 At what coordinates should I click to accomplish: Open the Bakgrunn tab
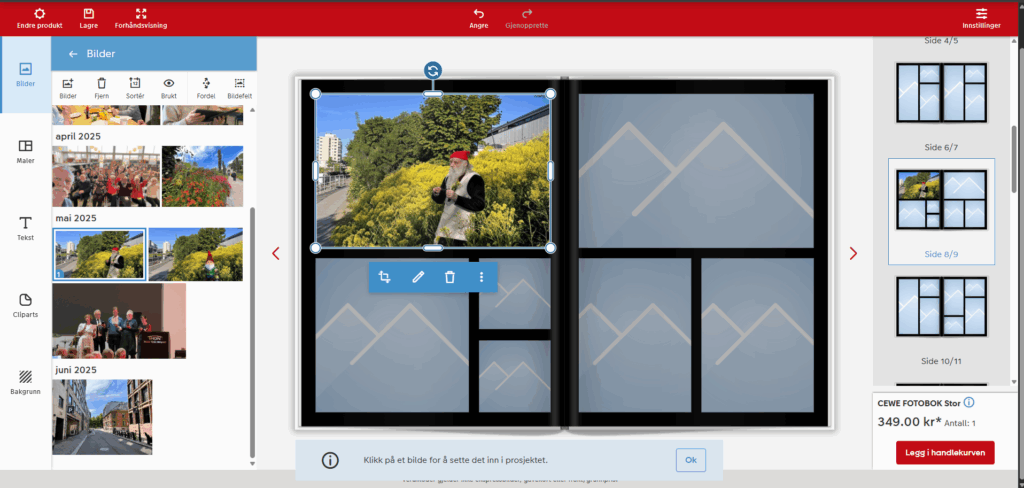(x=26, y=383)
